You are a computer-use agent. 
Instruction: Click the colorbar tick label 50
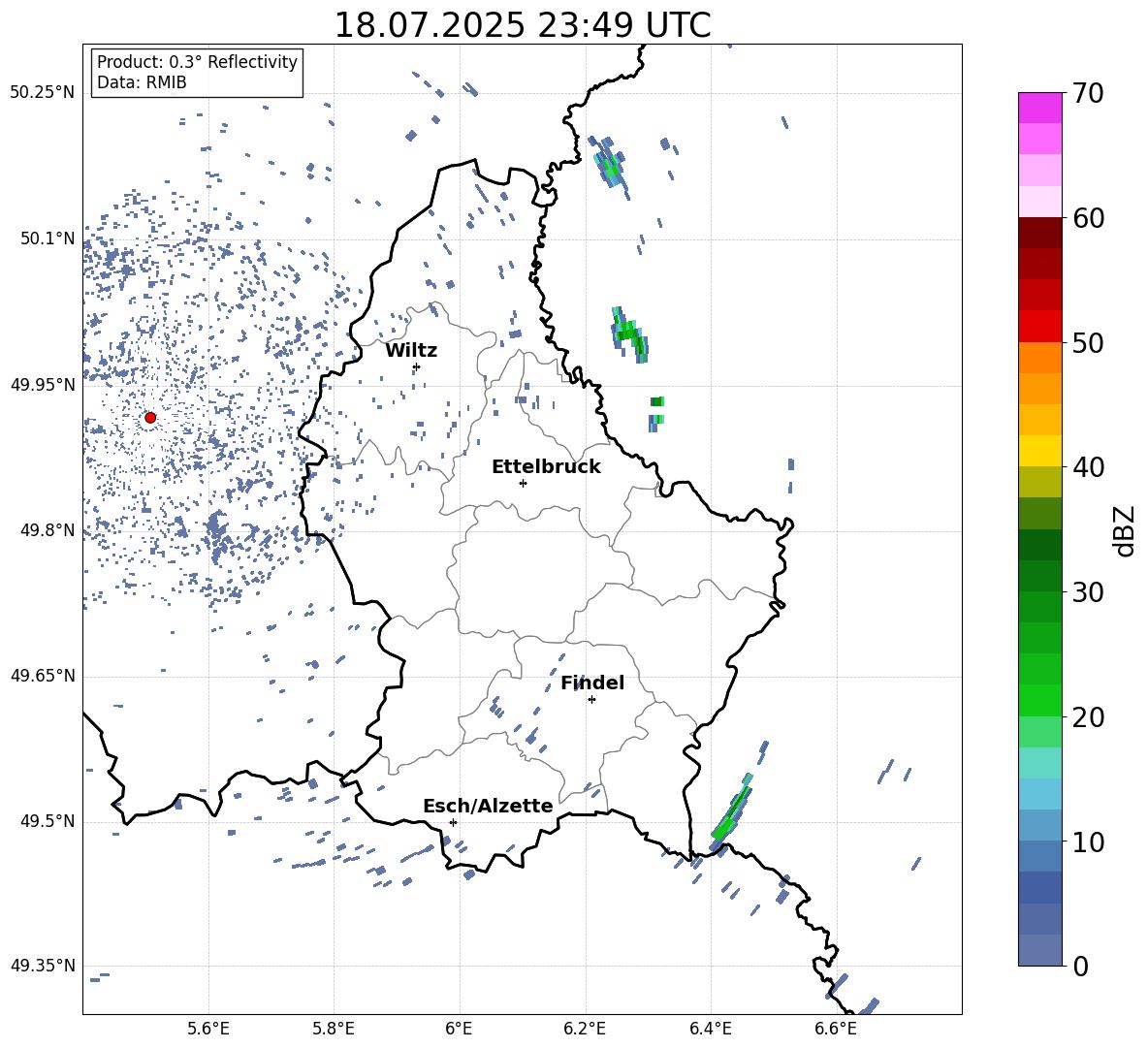click(x=1088, y=342)
